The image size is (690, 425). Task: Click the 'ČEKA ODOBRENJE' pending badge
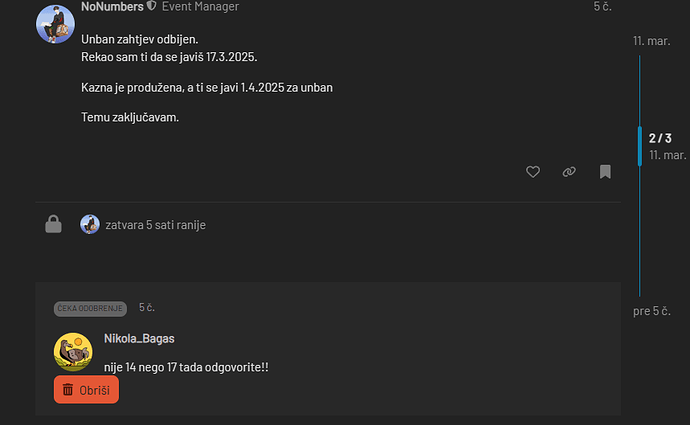(x=90, y=308)
